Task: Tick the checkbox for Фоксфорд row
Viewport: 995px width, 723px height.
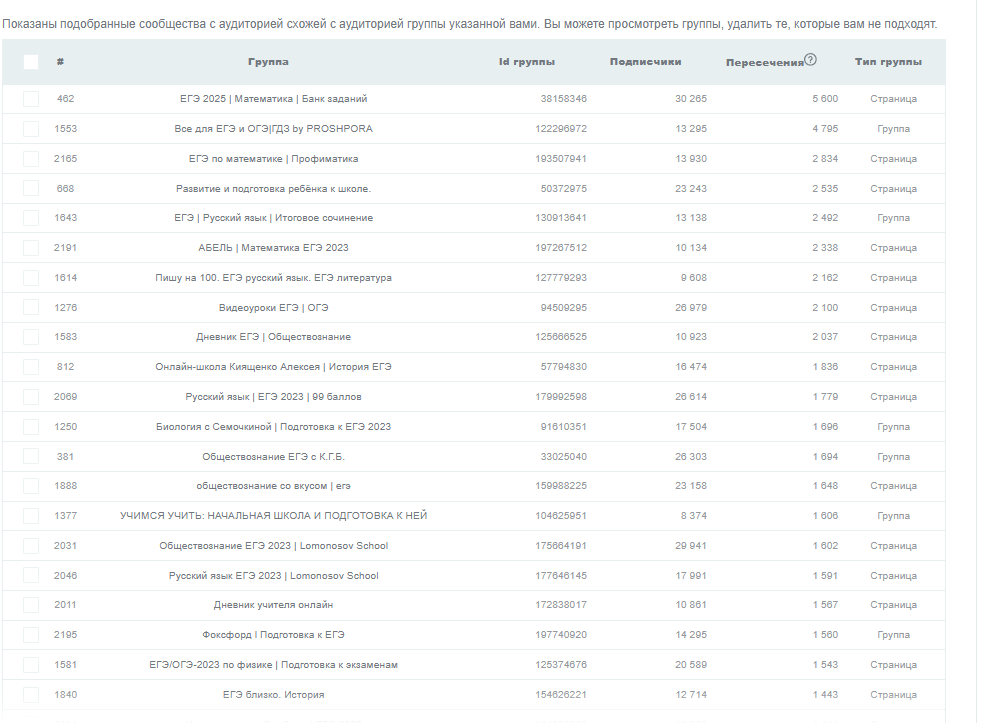Action: pos(31,635)
